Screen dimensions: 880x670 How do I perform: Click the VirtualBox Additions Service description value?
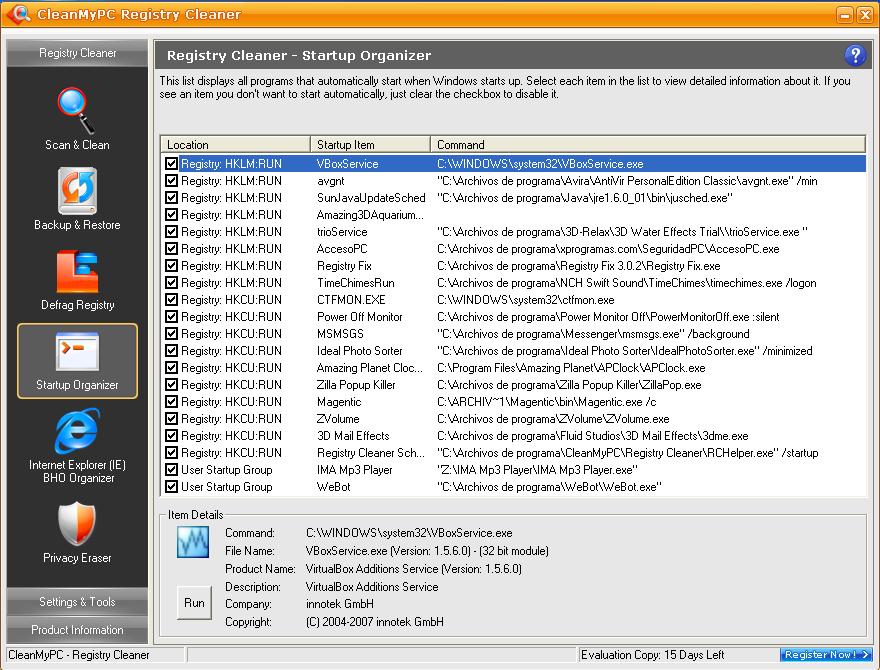[x=372, y=586]
